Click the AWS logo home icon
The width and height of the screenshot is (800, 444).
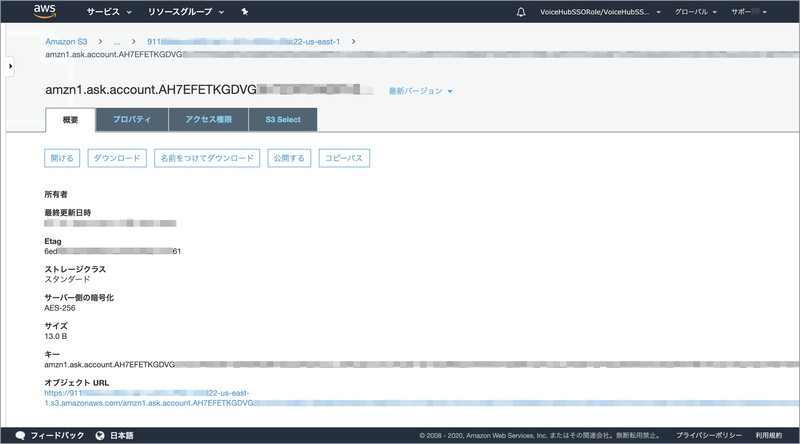point(44,11)
